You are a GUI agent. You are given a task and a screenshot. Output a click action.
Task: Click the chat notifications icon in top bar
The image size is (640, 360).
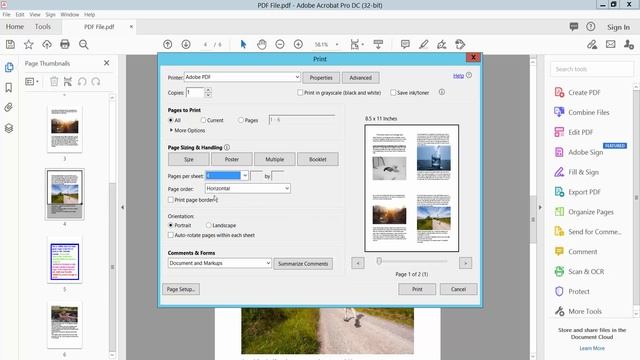574,27
